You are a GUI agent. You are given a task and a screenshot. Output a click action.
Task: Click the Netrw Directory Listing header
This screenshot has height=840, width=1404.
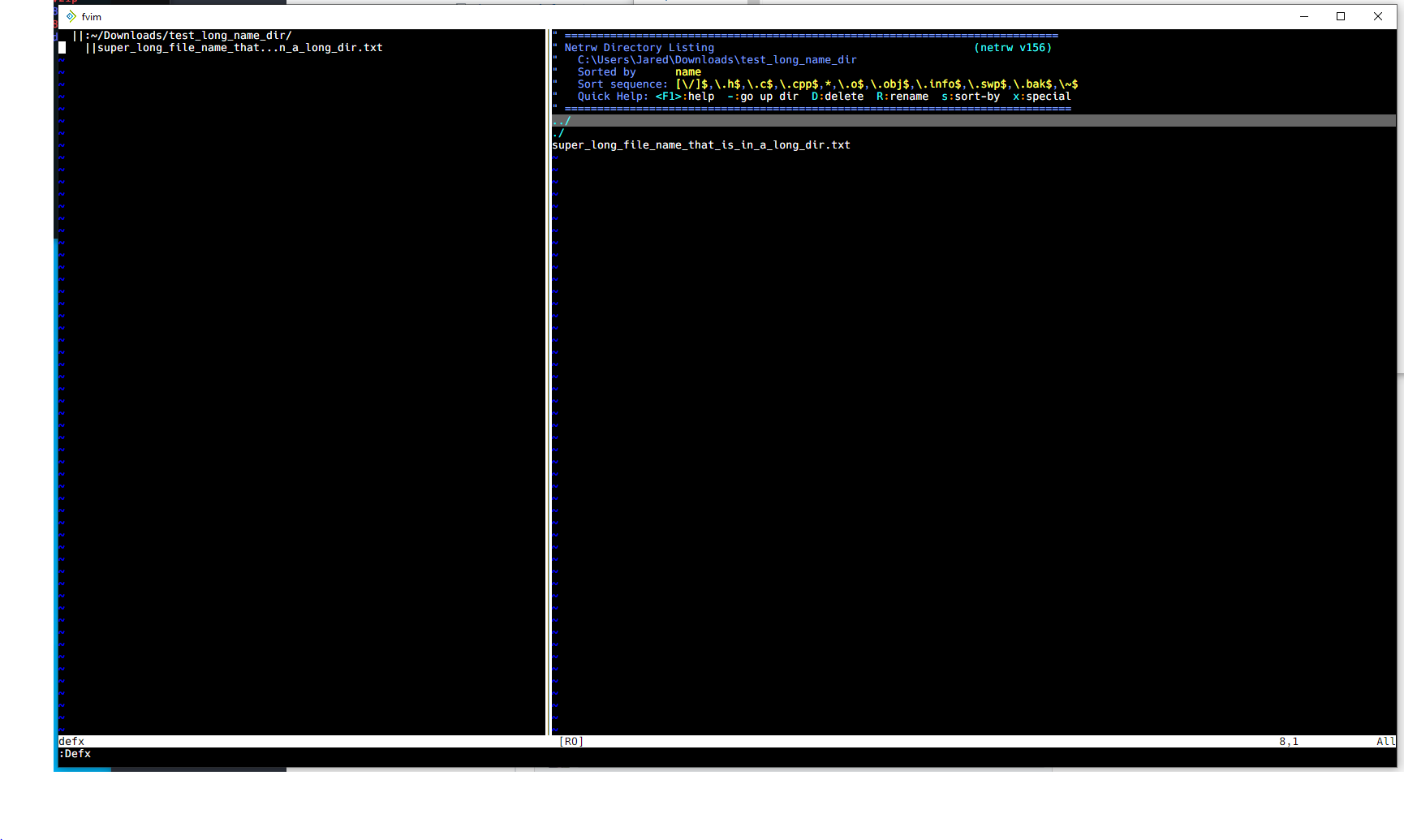[x=639, y=47]
